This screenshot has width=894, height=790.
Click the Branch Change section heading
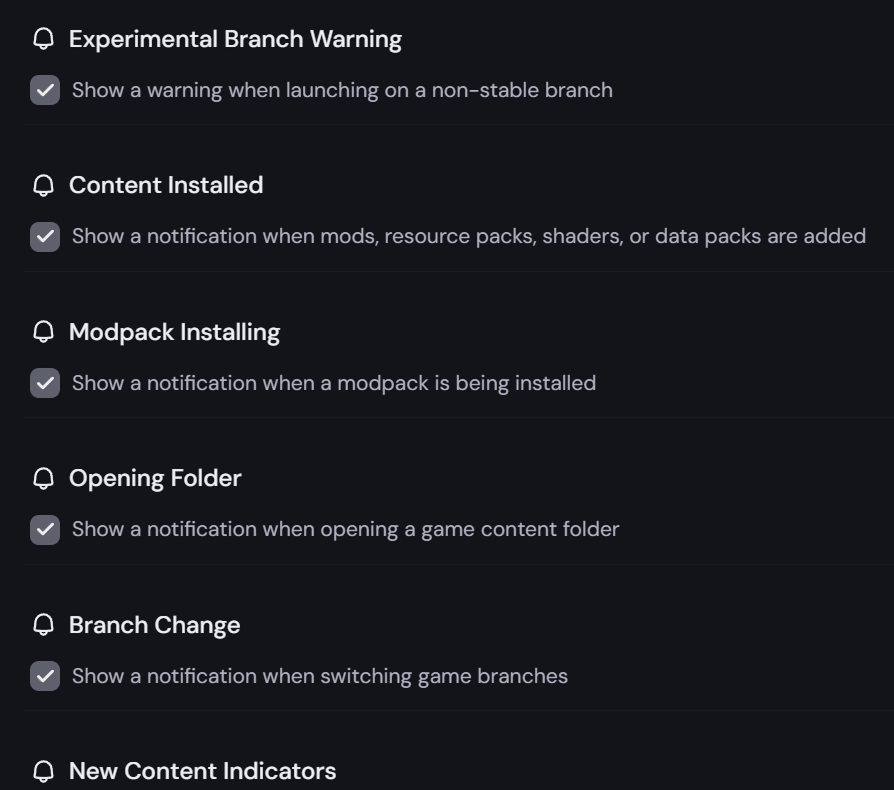154,625
